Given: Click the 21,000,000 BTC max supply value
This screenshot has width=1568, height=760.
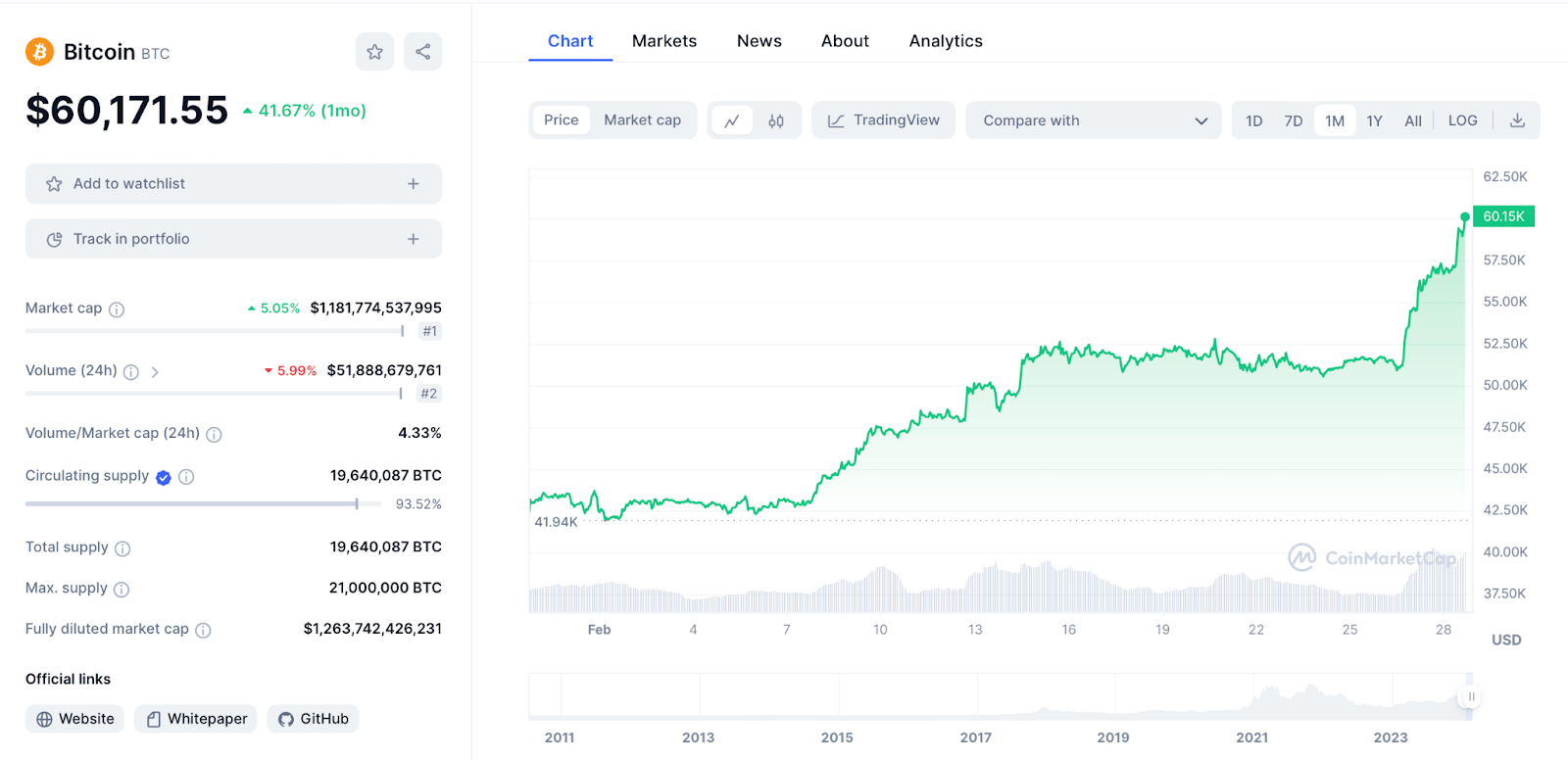Looking at the screenshot, I should (x=385, y=588).
